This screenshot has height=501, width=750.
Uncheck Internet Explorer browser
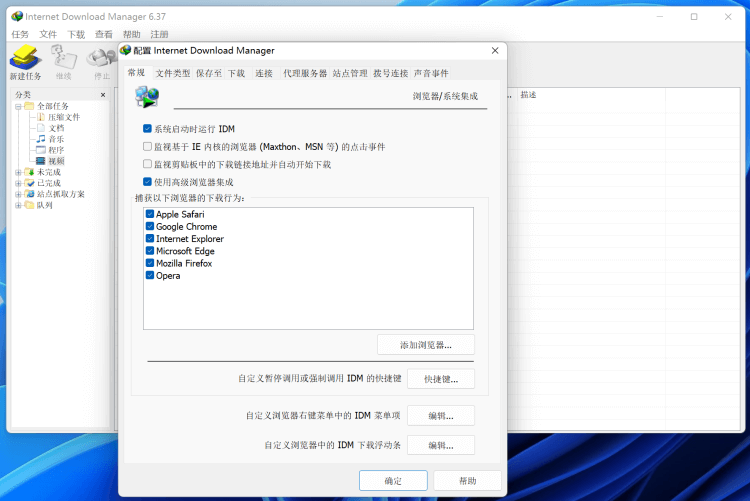click(150, 238)
